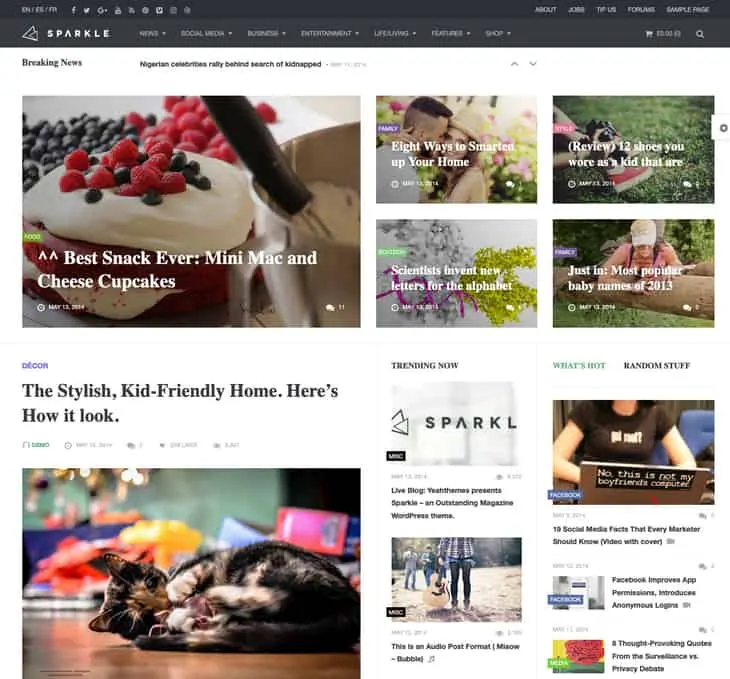Open Scientists invent new letters article
This screenshot has height=679, width=730.
[451, 278]
